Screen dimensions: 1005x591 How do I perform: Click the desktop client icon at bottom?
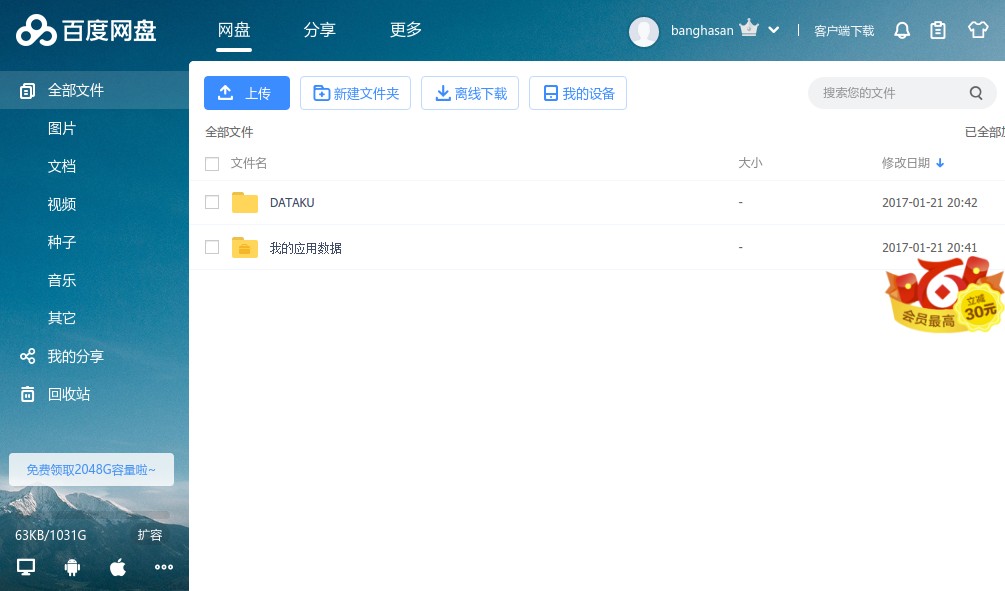point(25,567)
